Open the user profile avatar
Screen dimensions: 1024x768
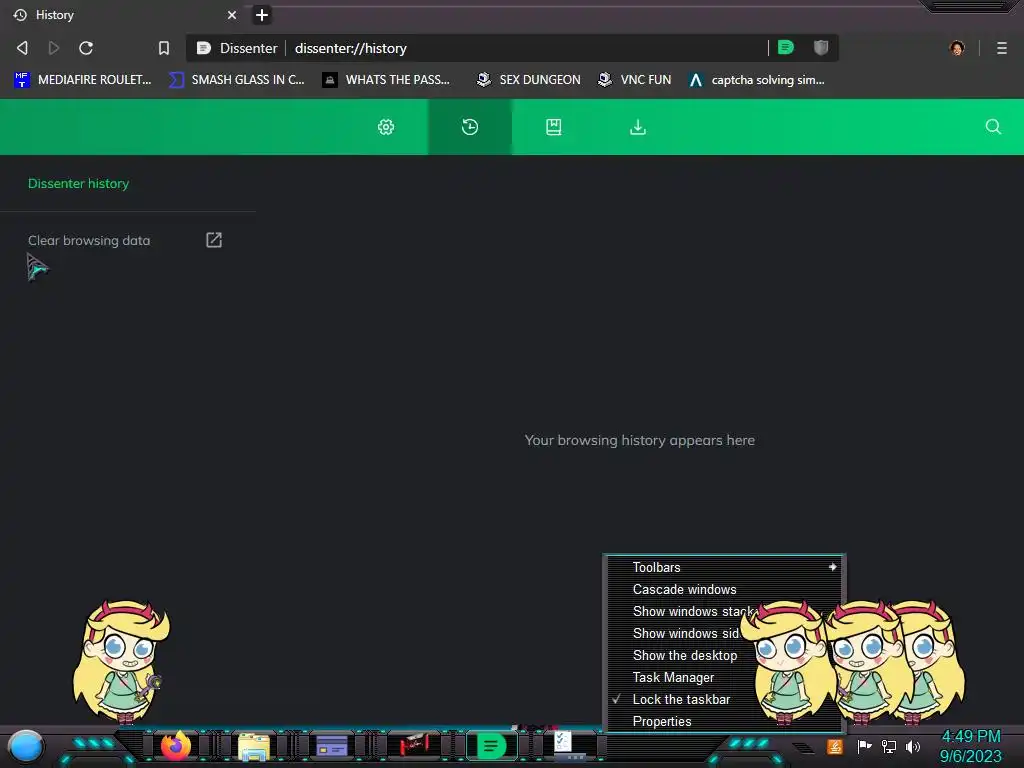click(x=957, y=48)
